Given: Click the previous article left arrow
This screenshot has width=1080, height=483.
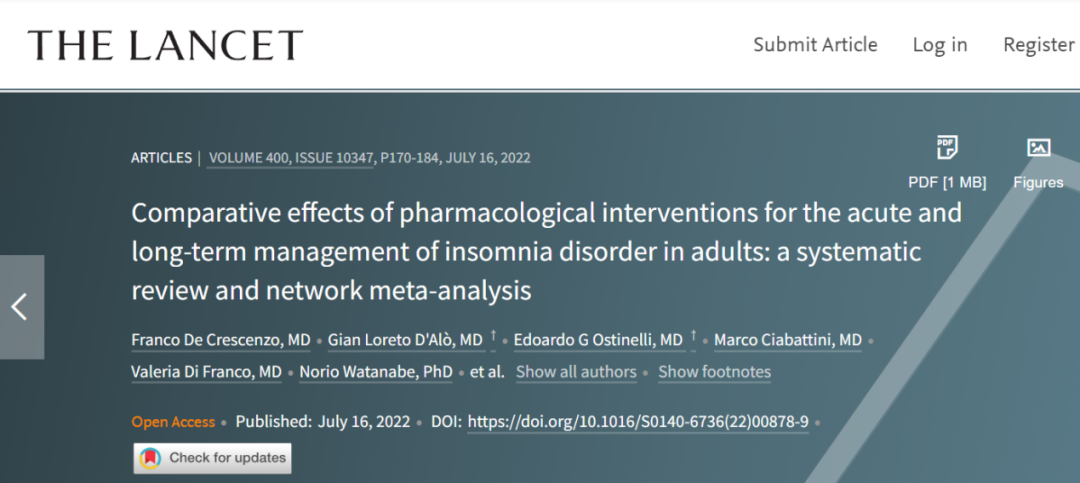Looking at the screenshot, I should coord(20,307).
